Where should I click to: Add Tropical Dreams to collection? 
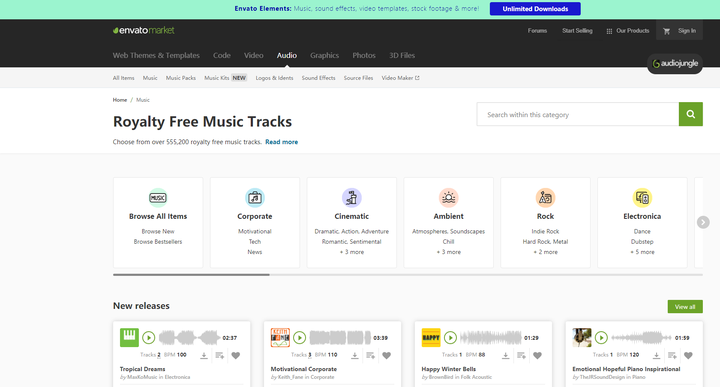[219, 355]
